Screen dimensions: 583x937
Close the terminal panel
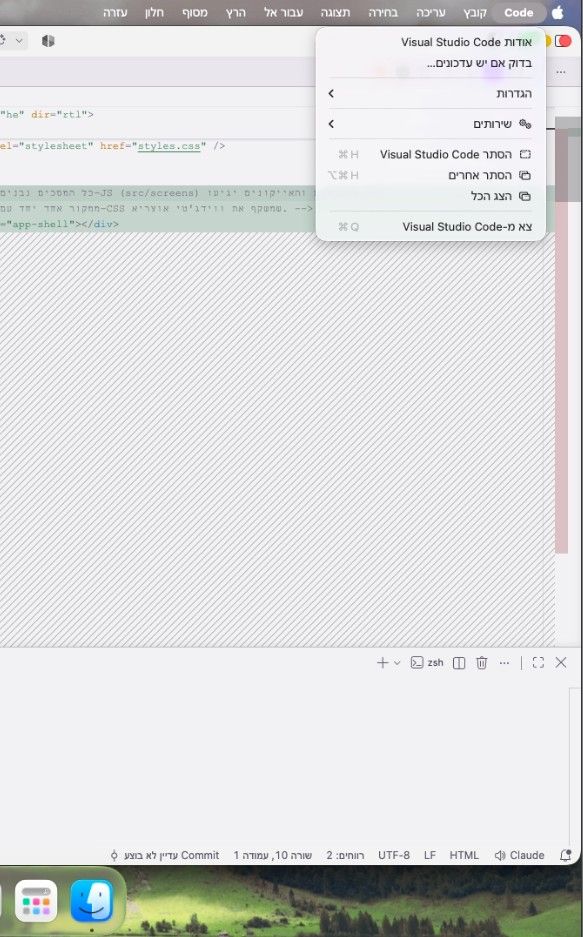tap(561, 663)
